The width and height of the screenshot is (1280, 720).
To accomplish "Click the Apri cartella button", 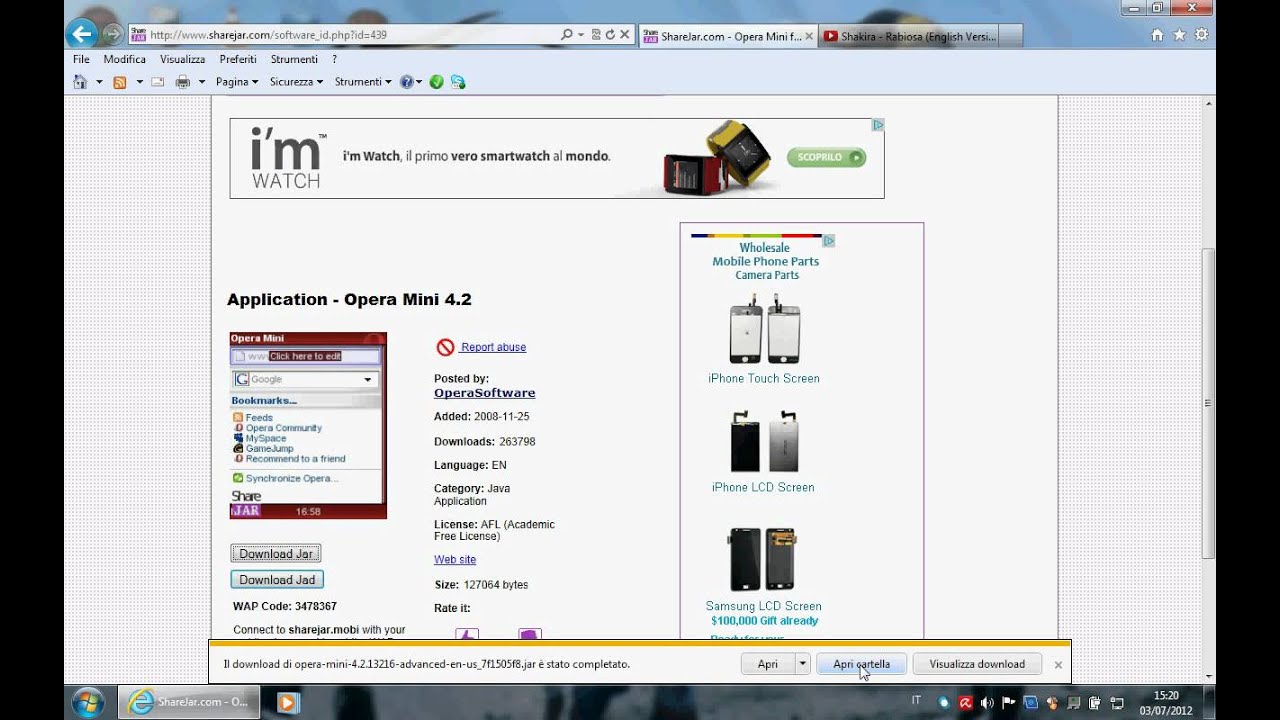I will pyautogui.click(x=861, y=664).
